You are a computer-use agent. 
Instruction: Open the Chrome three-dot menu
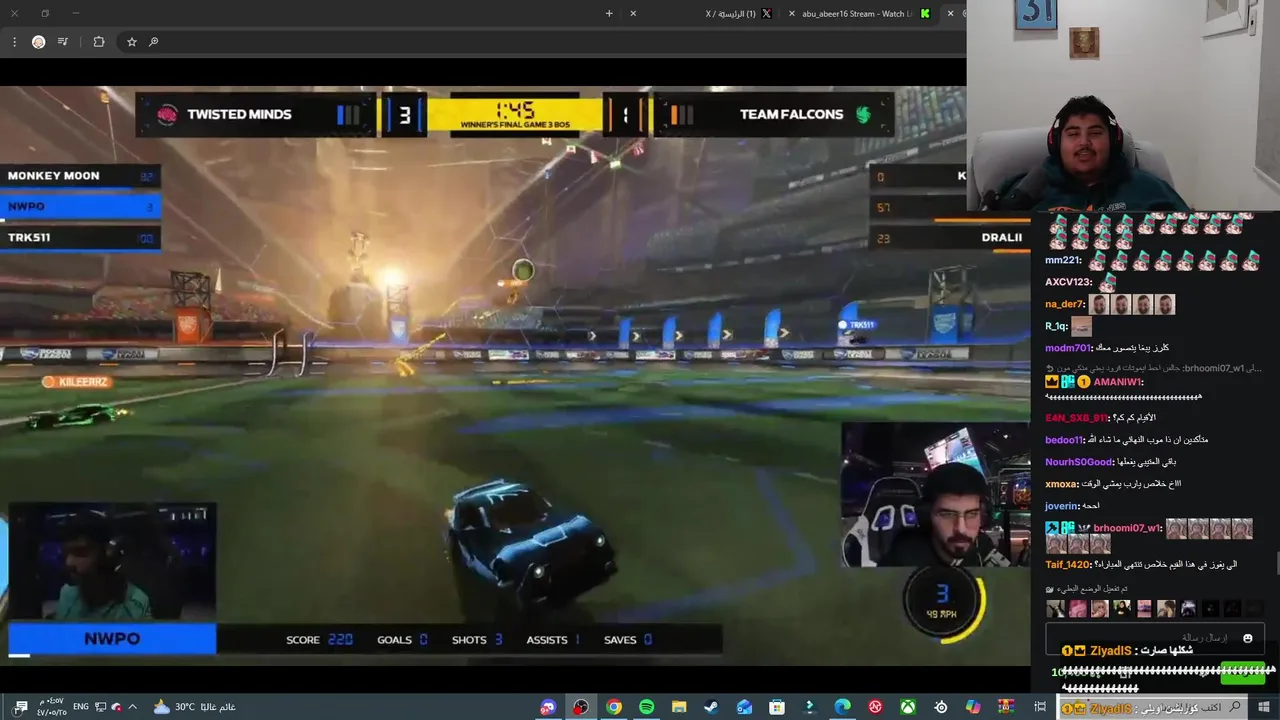(x=14, y=42)
